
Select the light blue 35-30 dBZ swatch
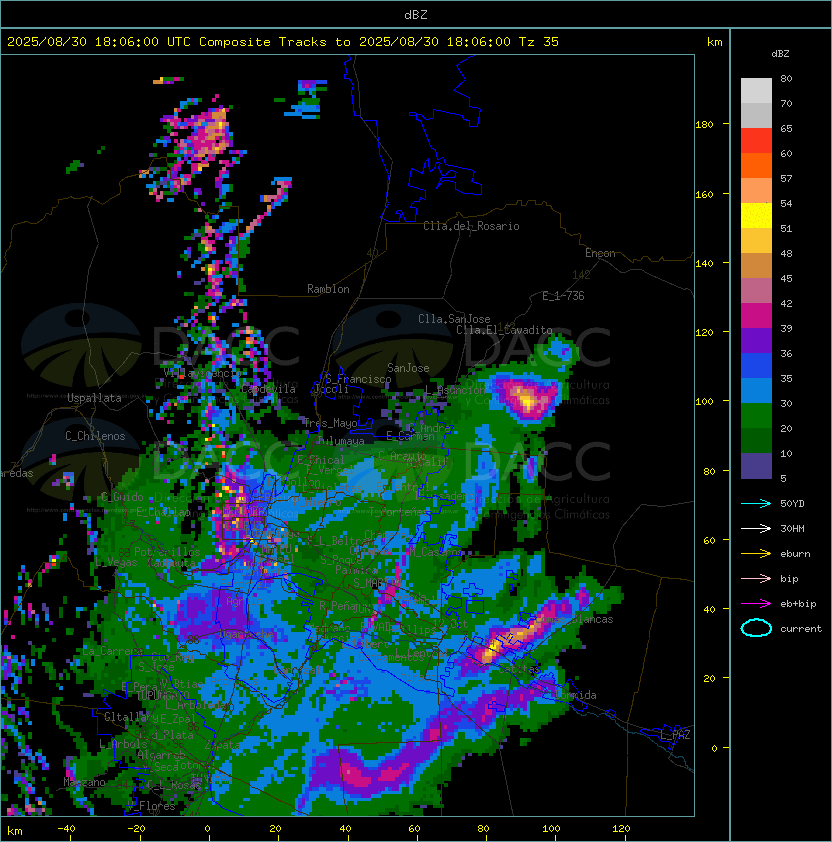click(x=756, y=390)
